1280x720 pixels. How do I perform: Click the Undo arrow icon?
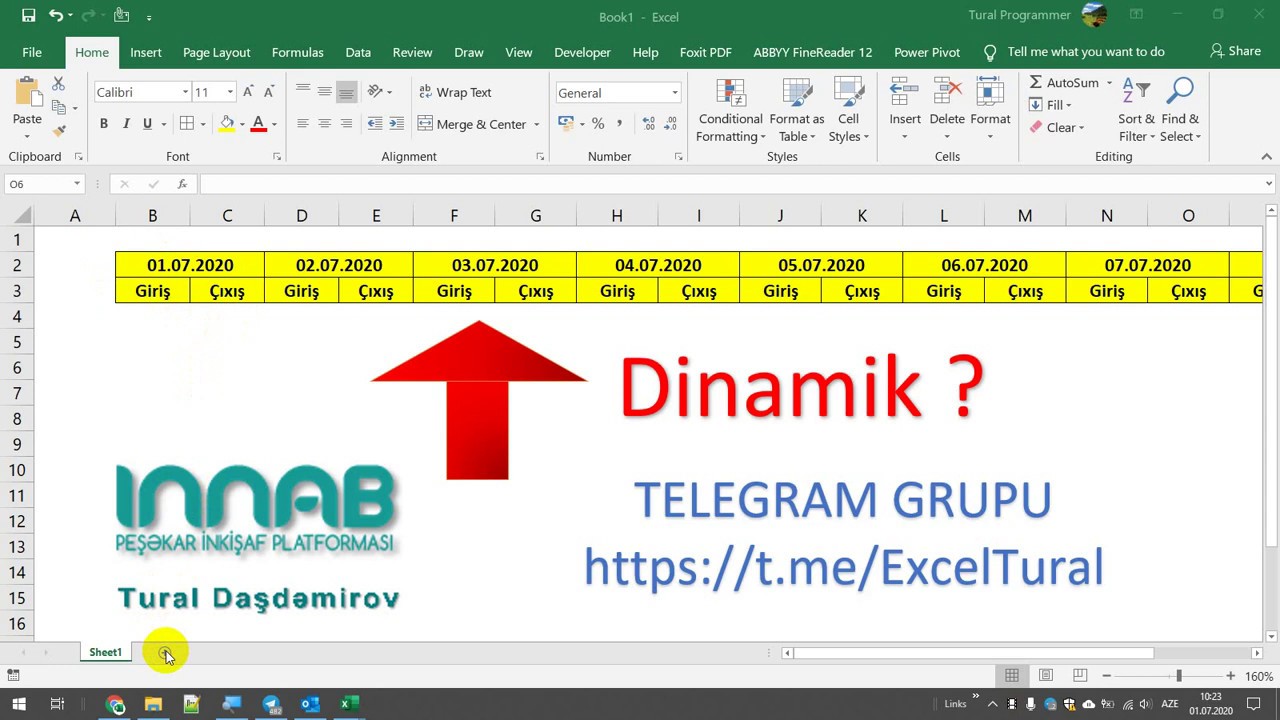pos(56,16)
